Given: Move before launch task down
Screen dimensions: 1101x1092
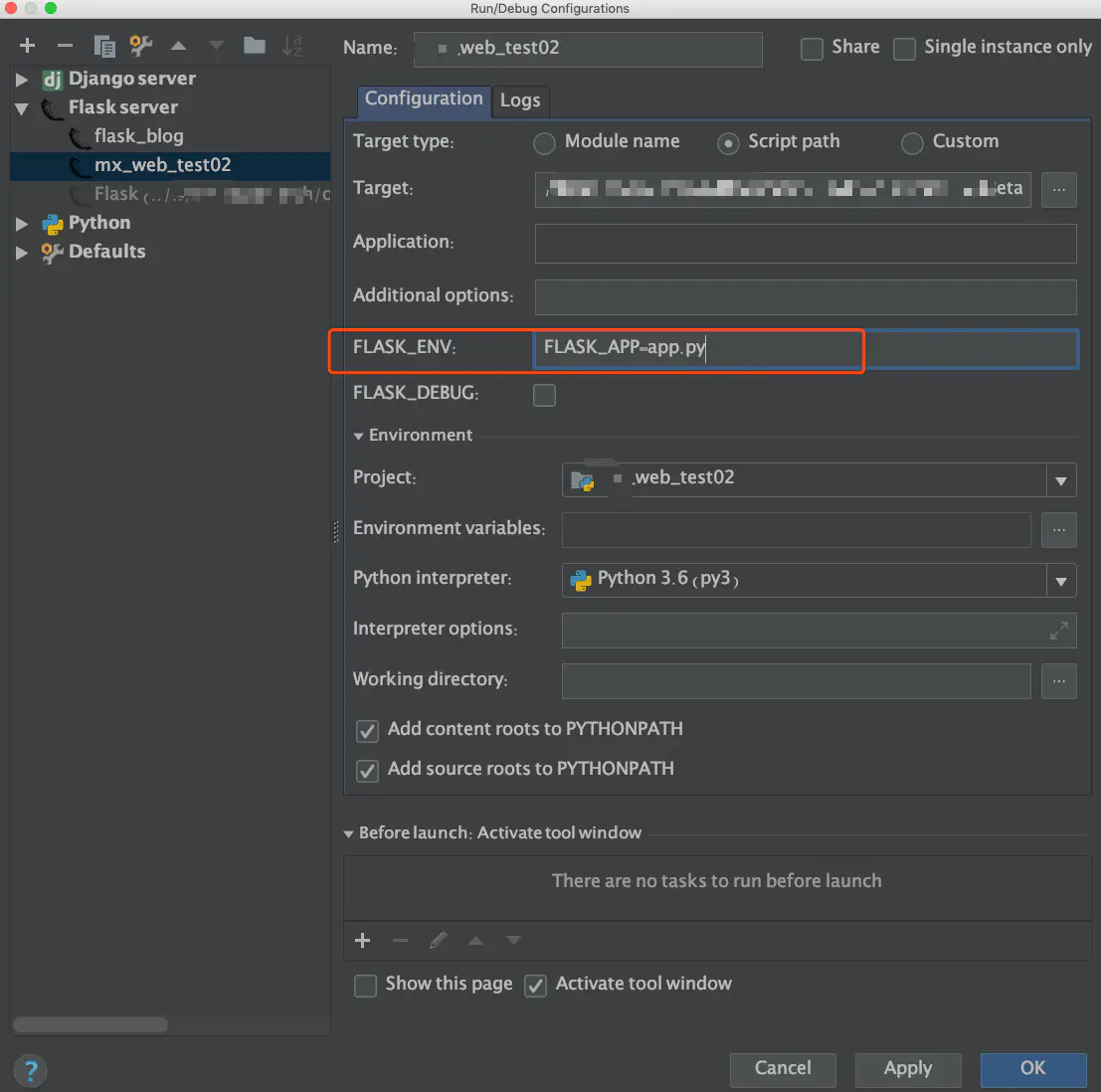Looking at the screenshot, I should pos(513,940).
